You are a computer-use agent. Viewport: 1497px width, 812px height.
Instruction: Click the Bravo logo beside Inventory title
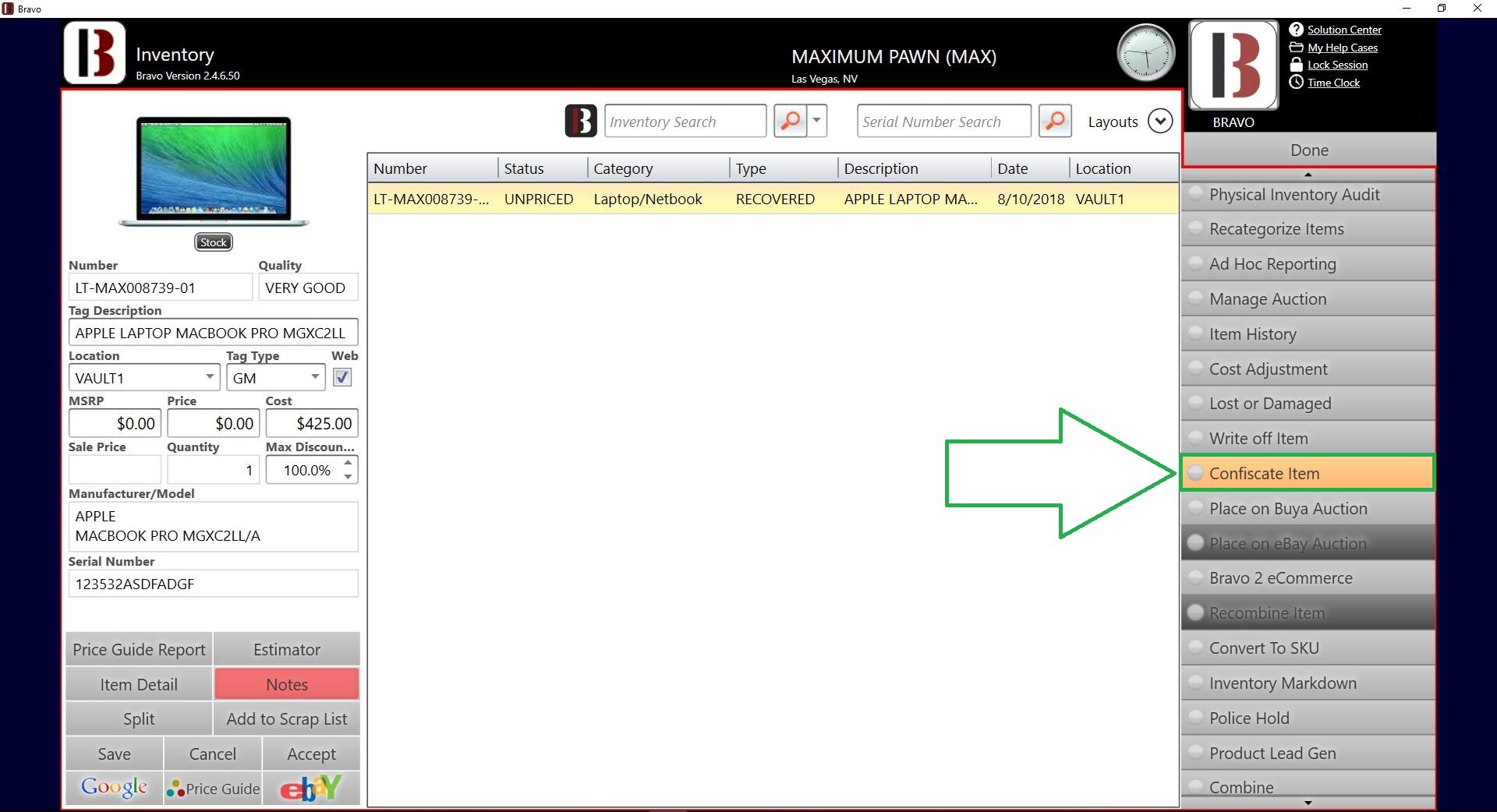(94, 53)
